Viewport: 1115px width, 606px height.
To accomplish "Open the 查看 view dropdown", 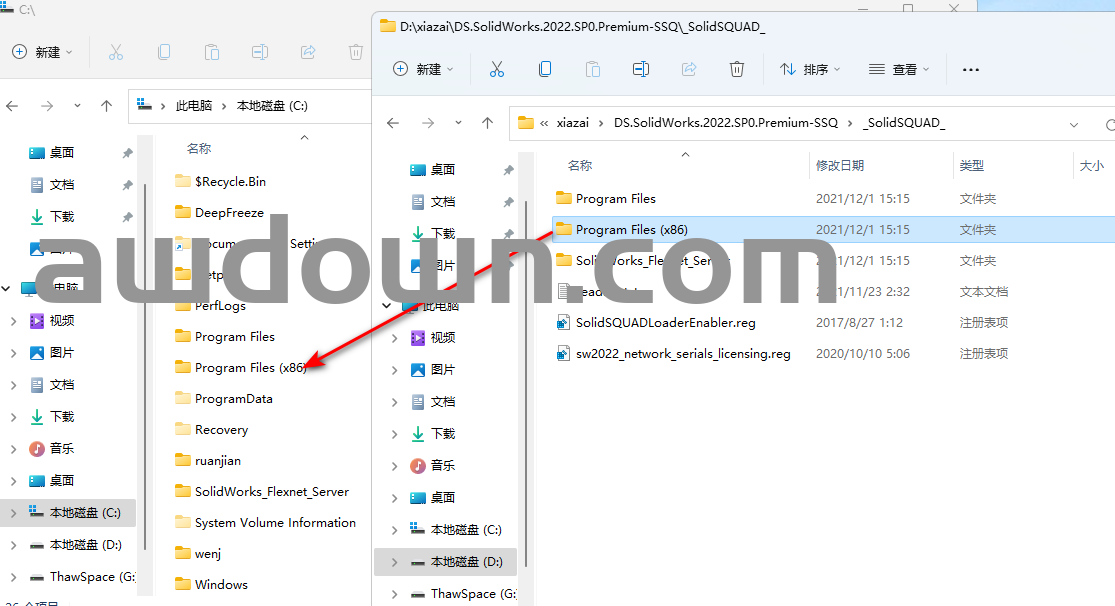I will coord(899,69).
